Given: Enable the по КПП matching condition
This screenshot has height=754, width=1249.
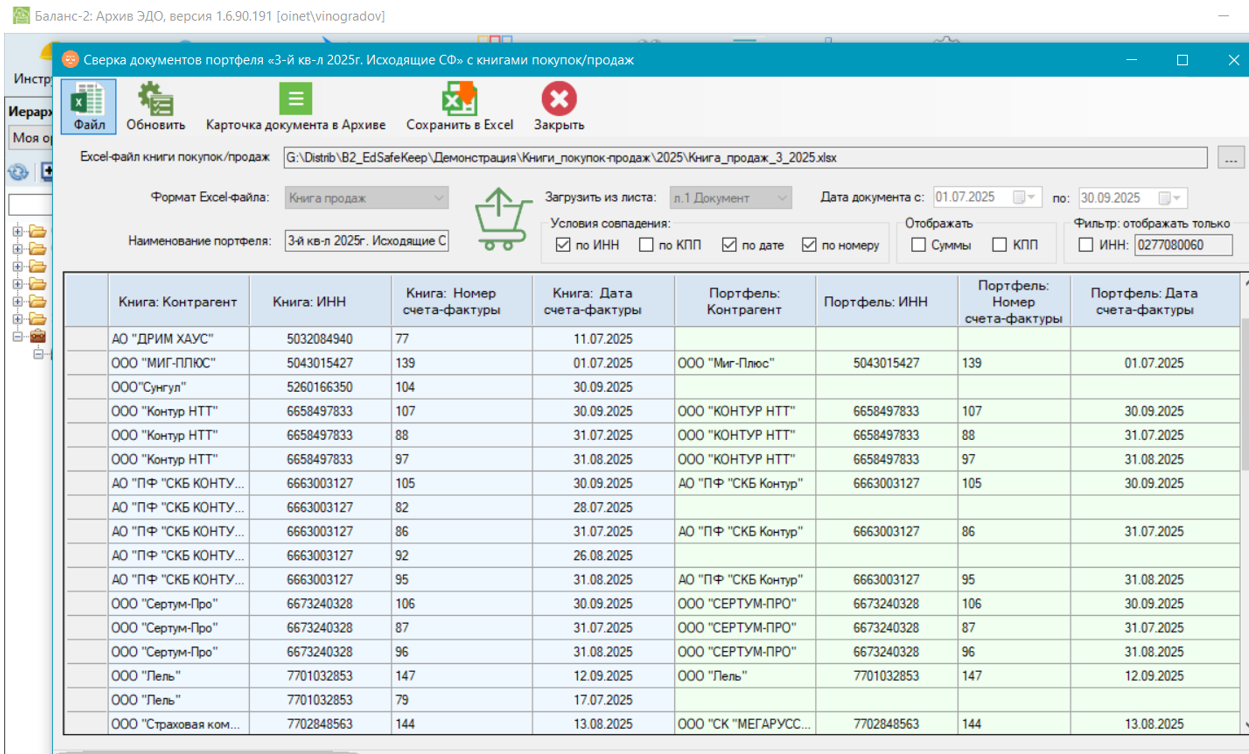Looking at the screenshot, I should pos(647,245).
